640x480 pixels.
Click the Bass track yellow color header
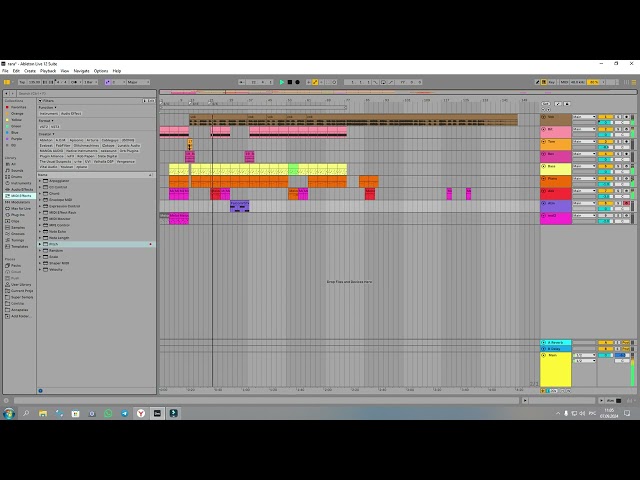pyautogui.click(x=556, y=169)
